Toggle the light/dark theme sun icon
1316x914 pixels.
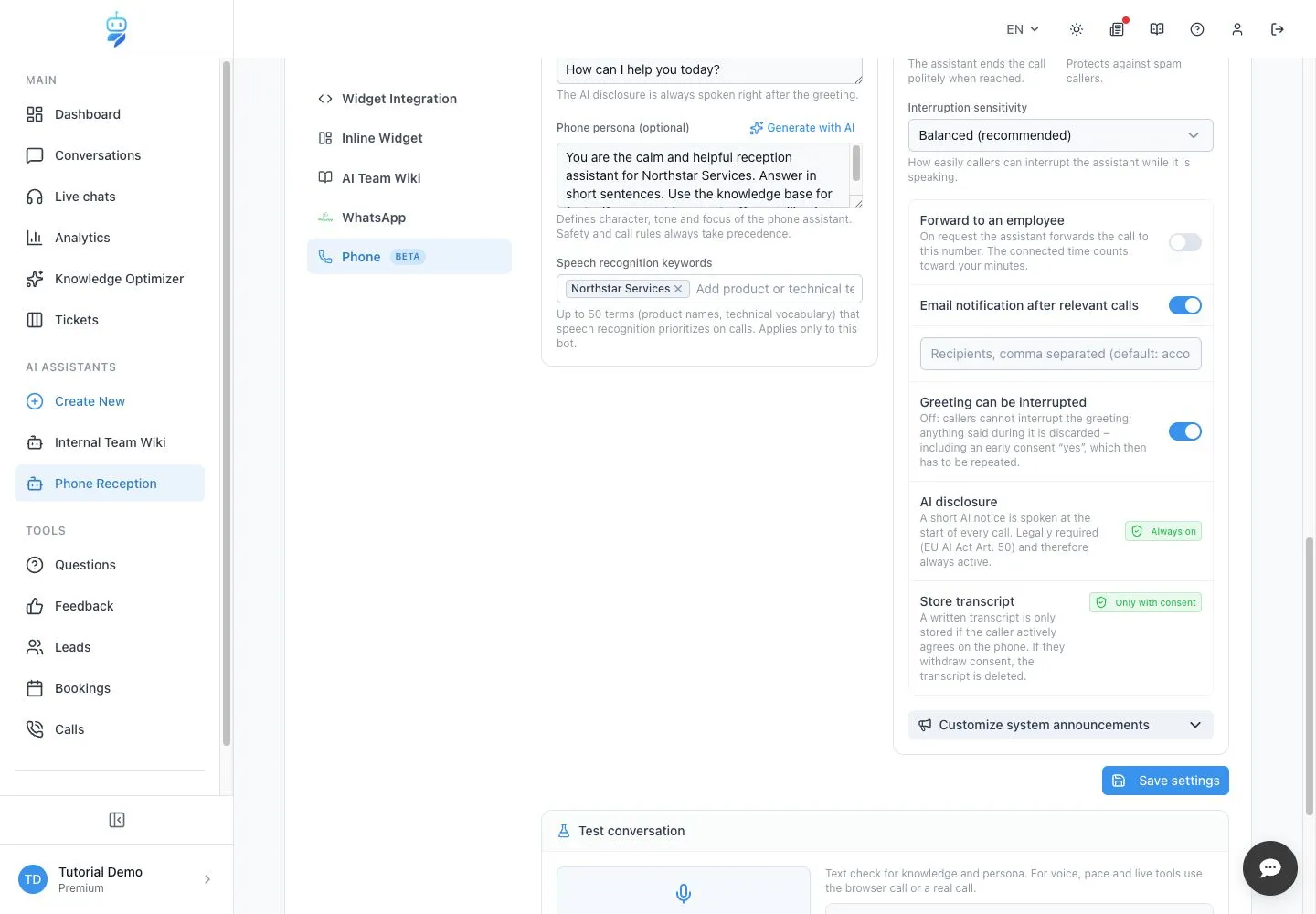click(1077, 29)
